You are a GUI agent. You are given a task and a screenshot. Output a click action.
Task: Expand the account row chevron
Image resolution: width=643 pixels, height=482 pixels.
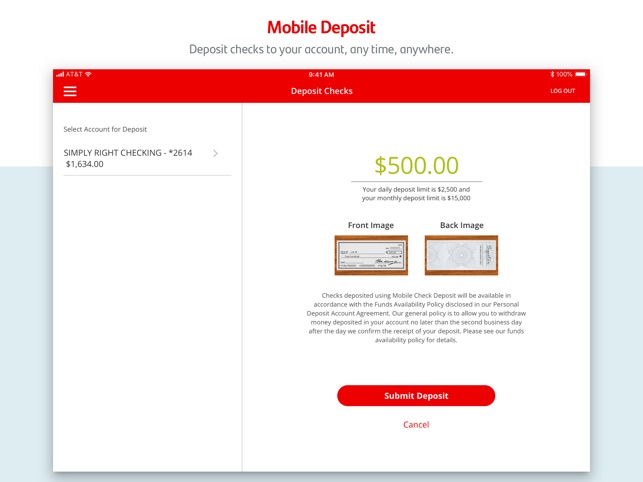tap(215, 153)
